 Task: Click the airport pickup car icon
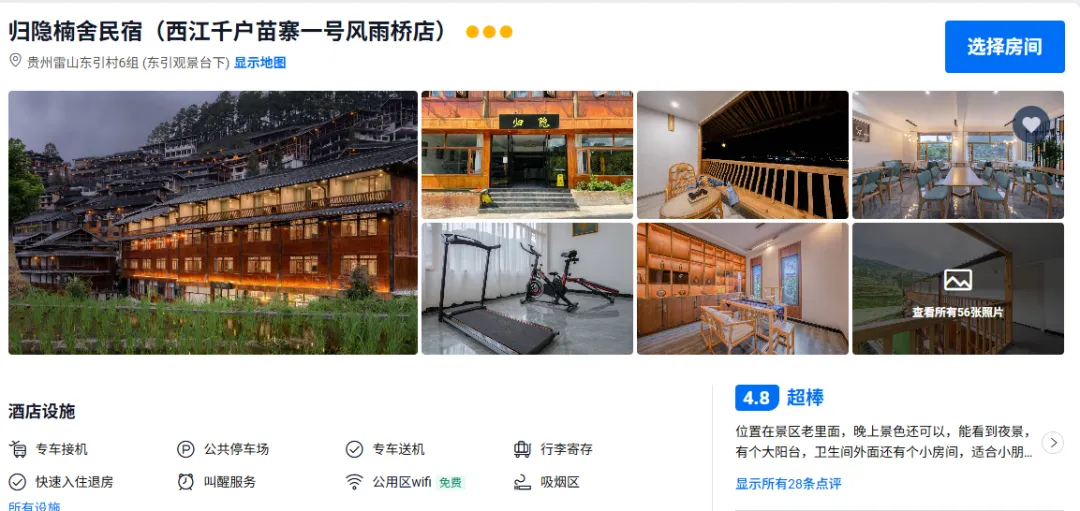click(x=17, y=450)
